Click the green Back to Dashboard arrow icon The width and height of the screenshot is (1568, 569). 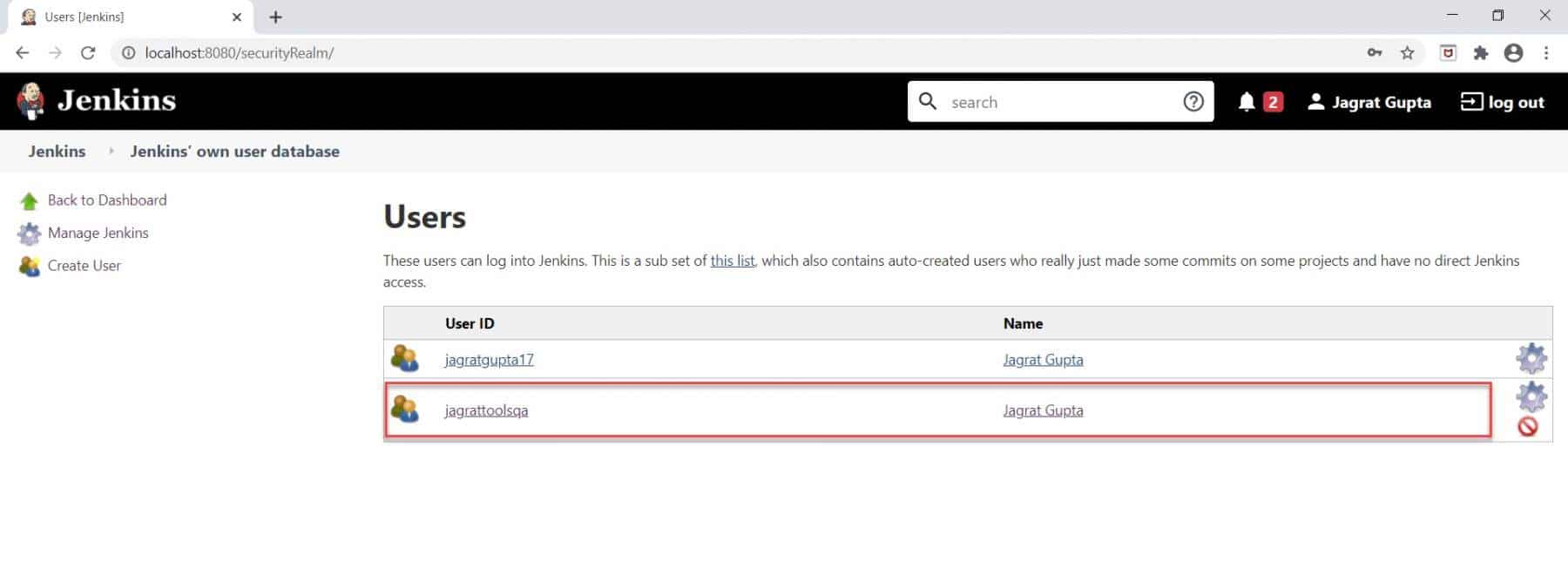tap(29, 201)
